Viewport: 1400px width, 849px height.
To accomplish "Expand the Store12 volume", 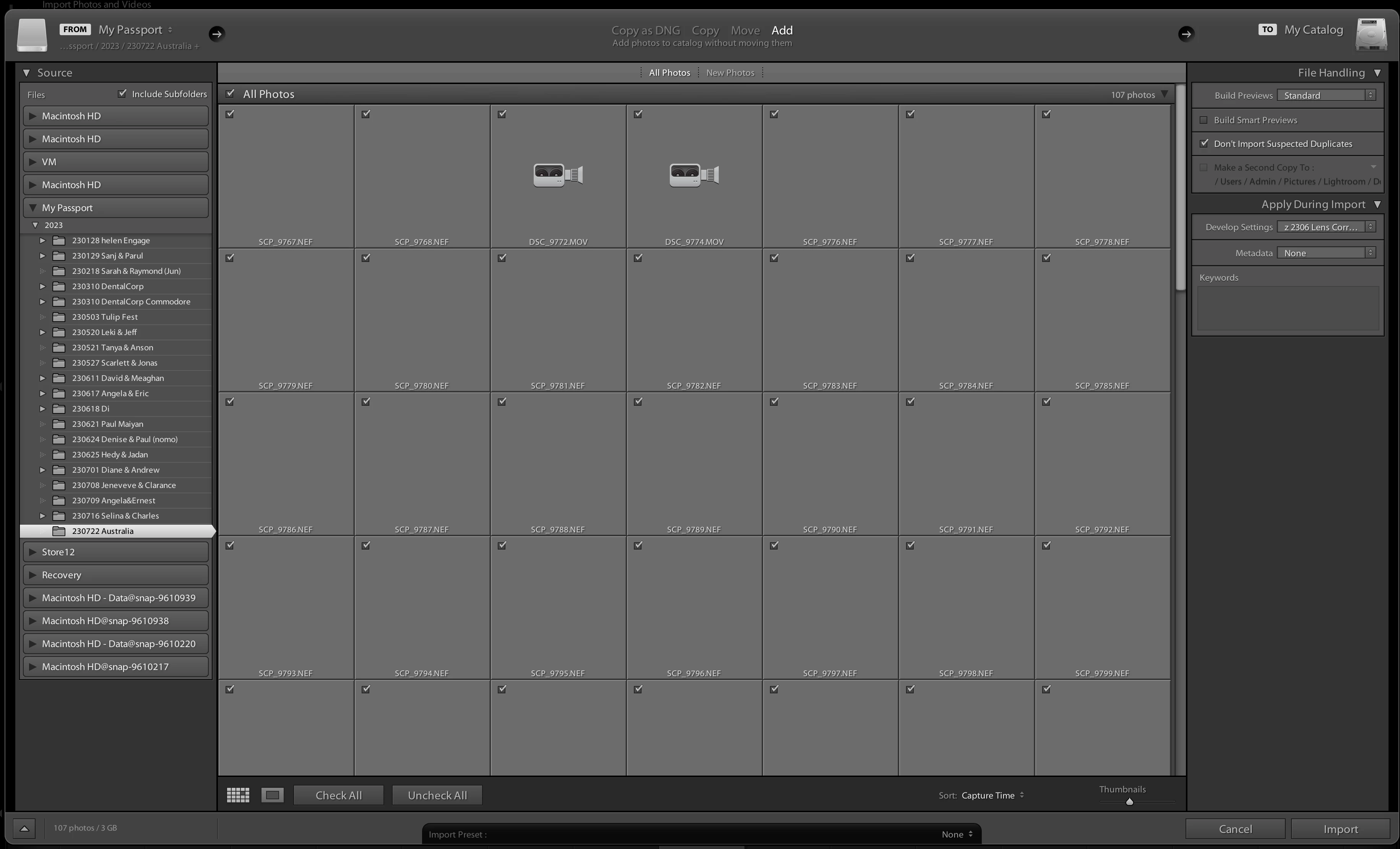I will tap(33, 552).
